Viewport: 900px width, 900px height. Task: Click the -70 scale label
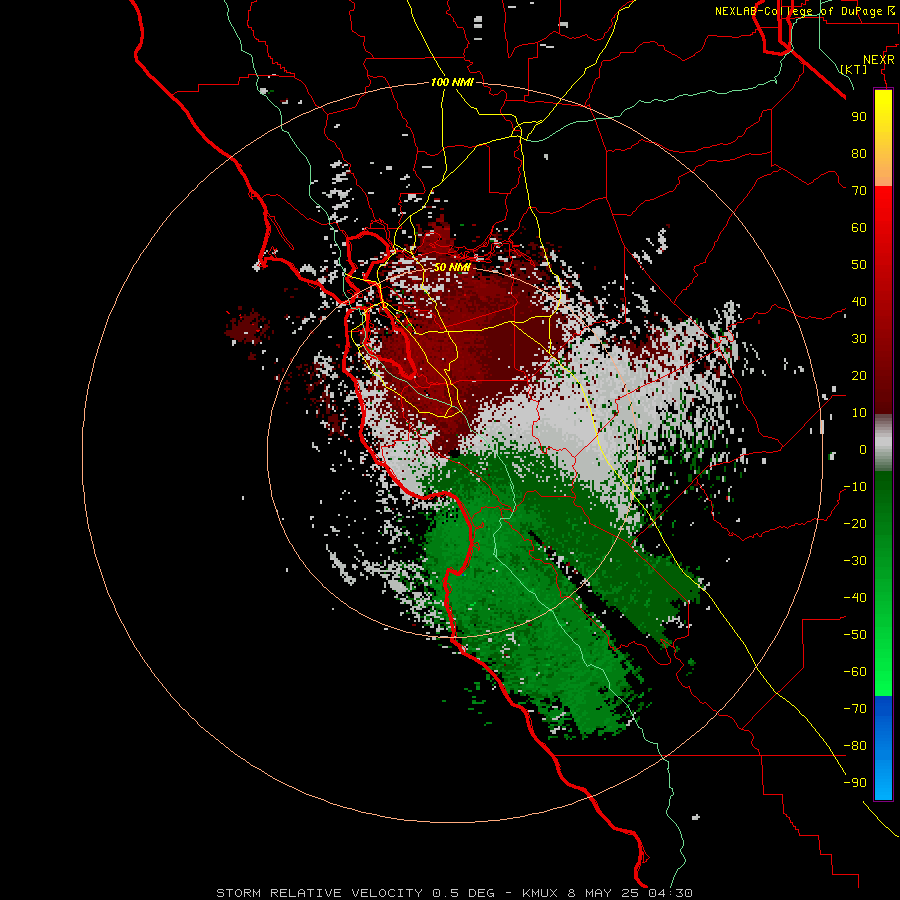tap(855, 709)
